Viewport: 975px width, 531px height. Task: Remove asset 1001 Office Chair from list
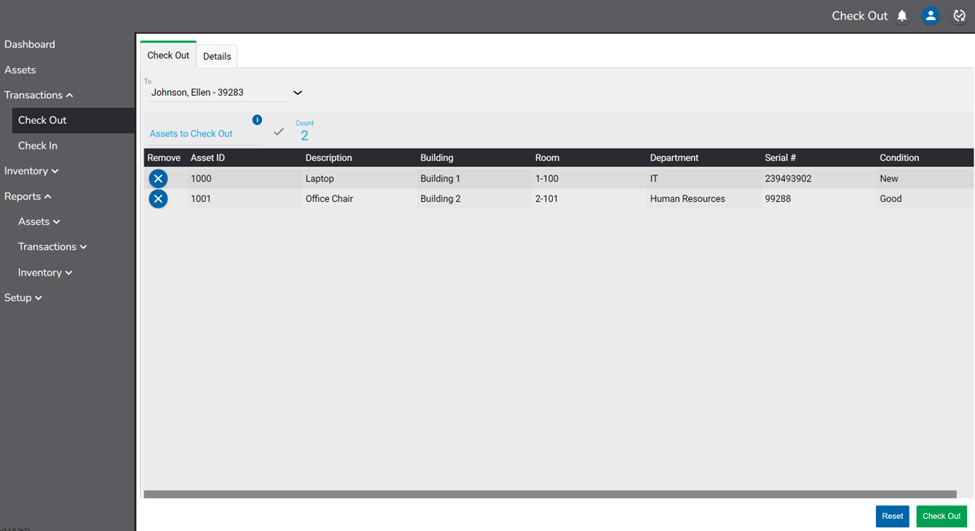pyautogui.click(x=158, y=199)
